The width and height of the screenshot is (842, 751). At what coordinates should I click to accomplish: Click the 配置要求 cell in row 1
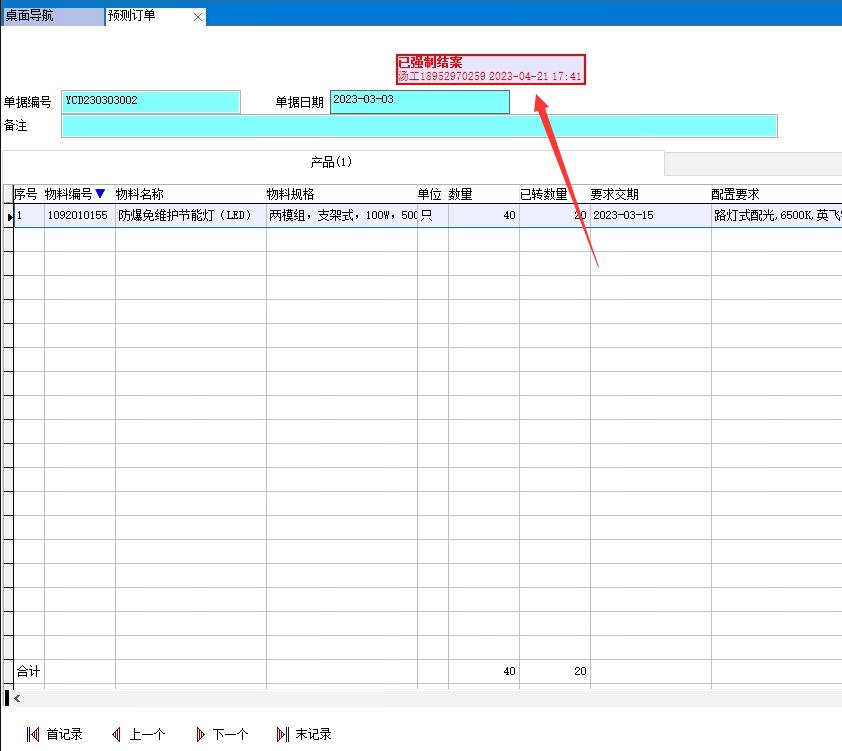pyautogui.click(x=776, y=216)
